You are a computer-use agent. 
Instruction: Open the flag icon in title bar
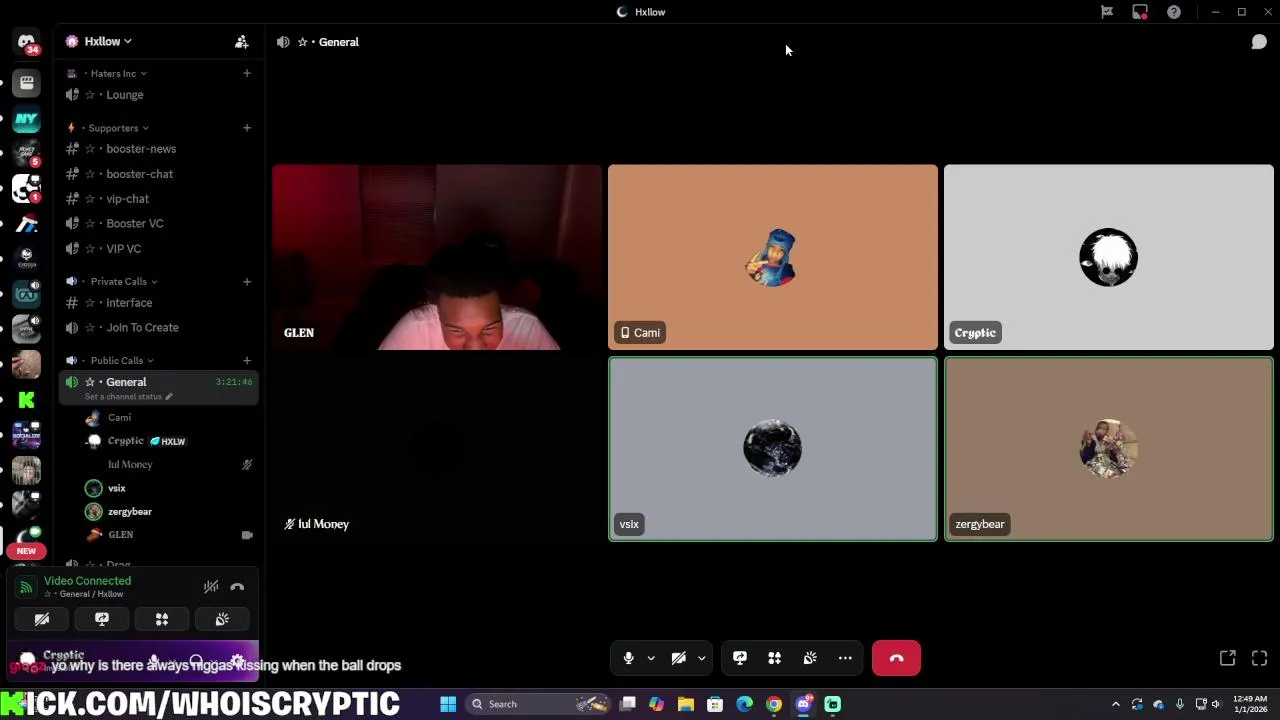point(1107,12)
